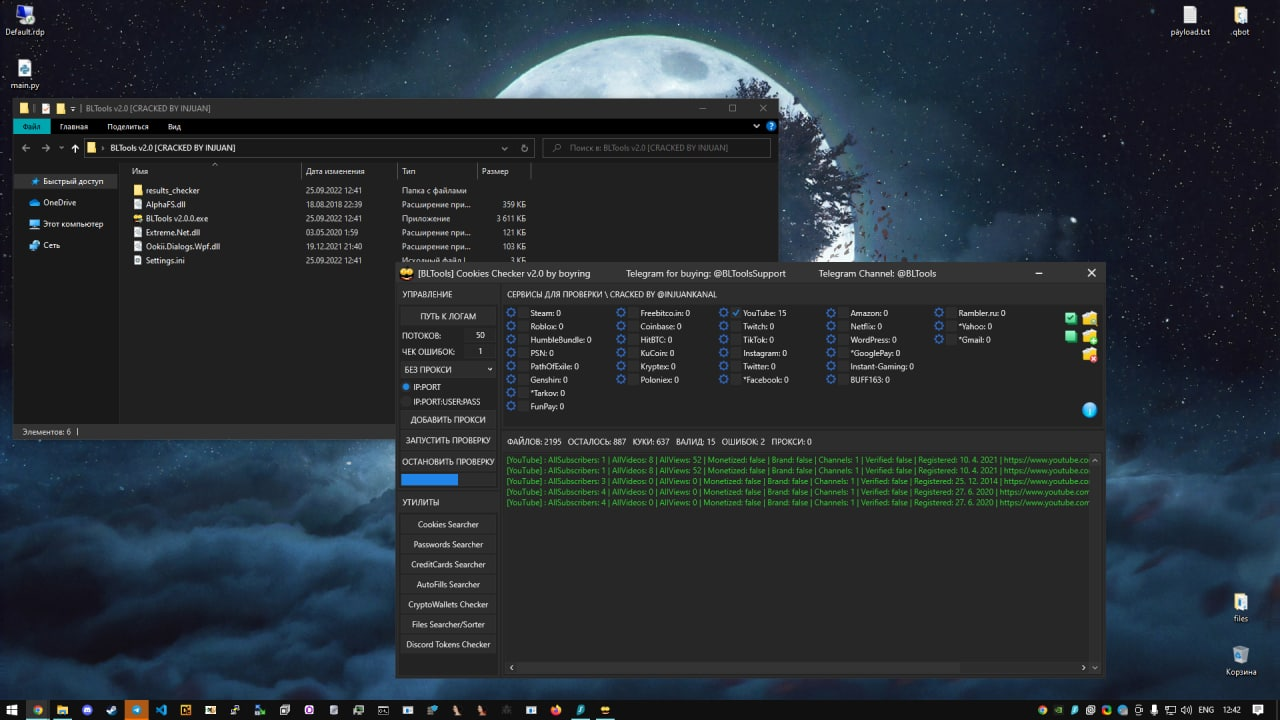Open the Файл menu in Explorer

31,127
